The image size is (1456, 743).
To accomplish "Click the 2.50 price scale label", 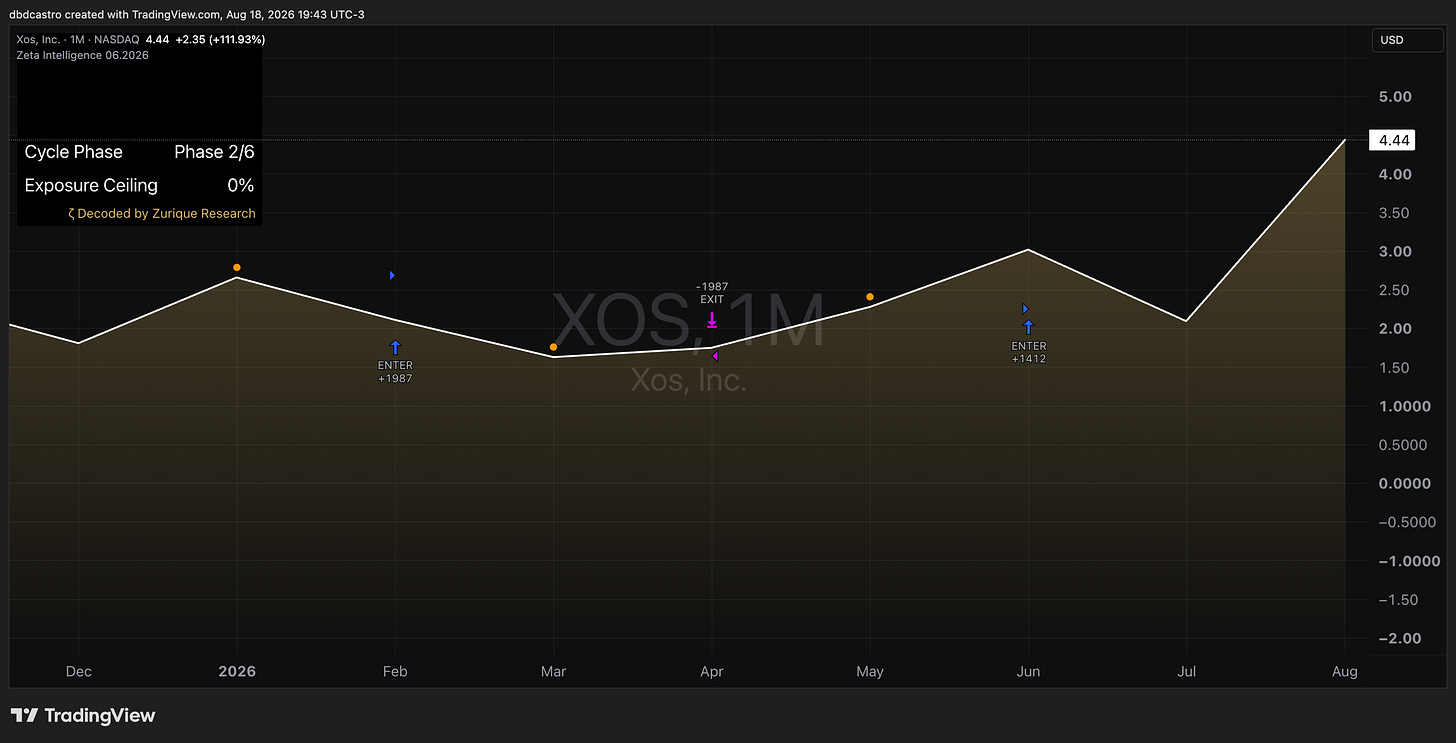I will (x=1395, y=290).
